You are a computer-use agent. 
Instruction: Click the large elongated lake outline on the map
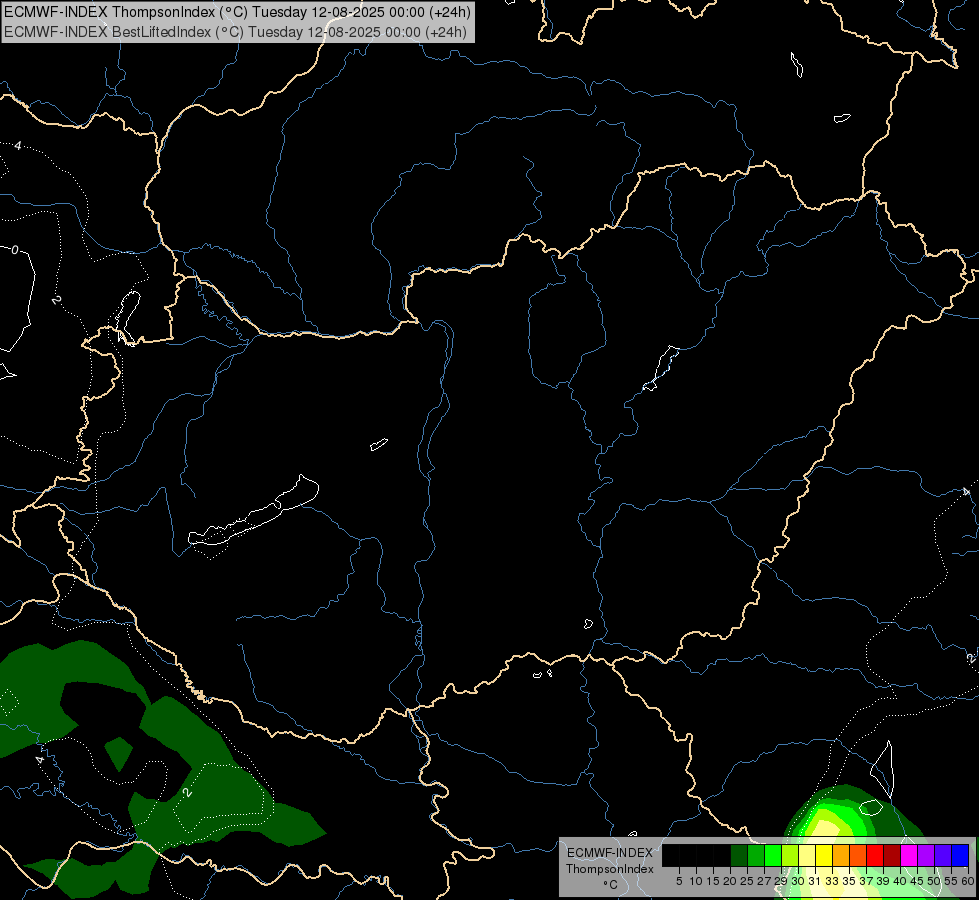pyautogui.click(x=254, y=512)
